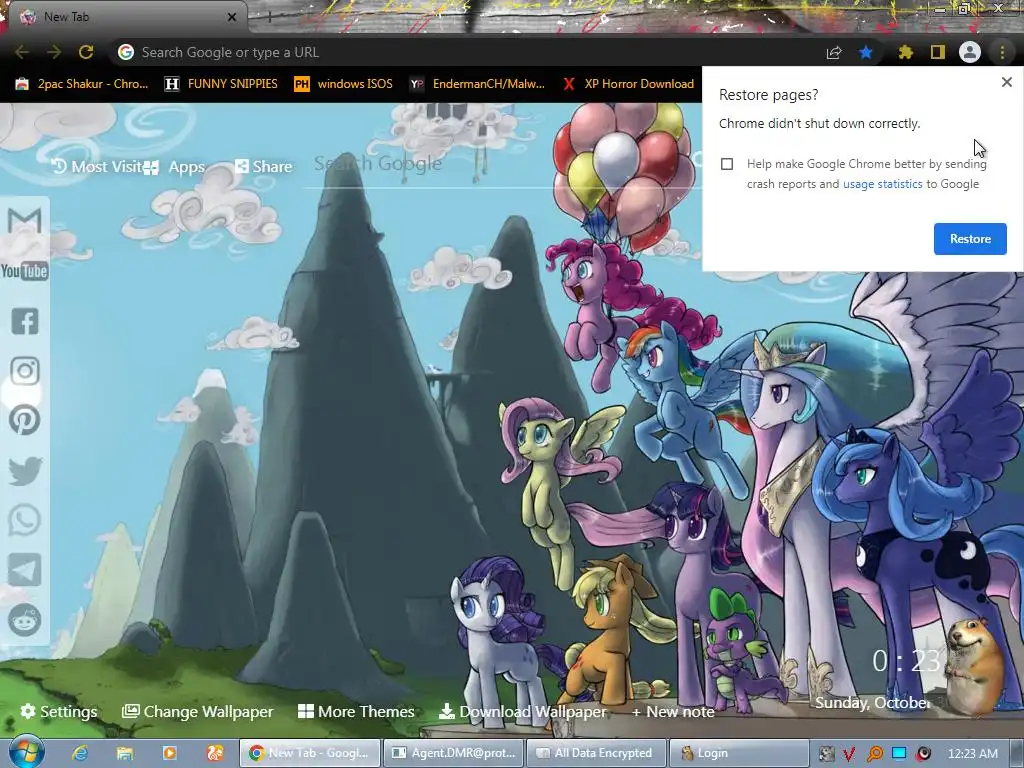
Task: Share this page icon in address bar
Action: (x=834, y=52)
